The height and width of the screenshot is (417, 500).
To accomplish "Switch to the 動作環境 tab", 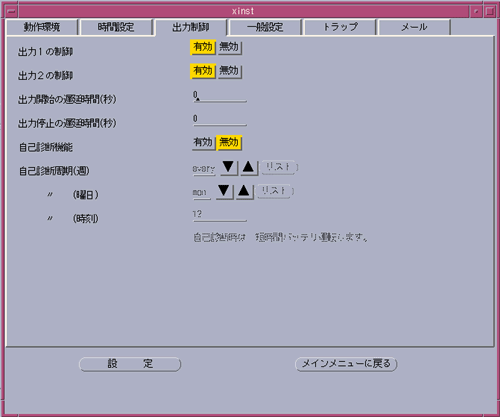I will coord(42,27).
